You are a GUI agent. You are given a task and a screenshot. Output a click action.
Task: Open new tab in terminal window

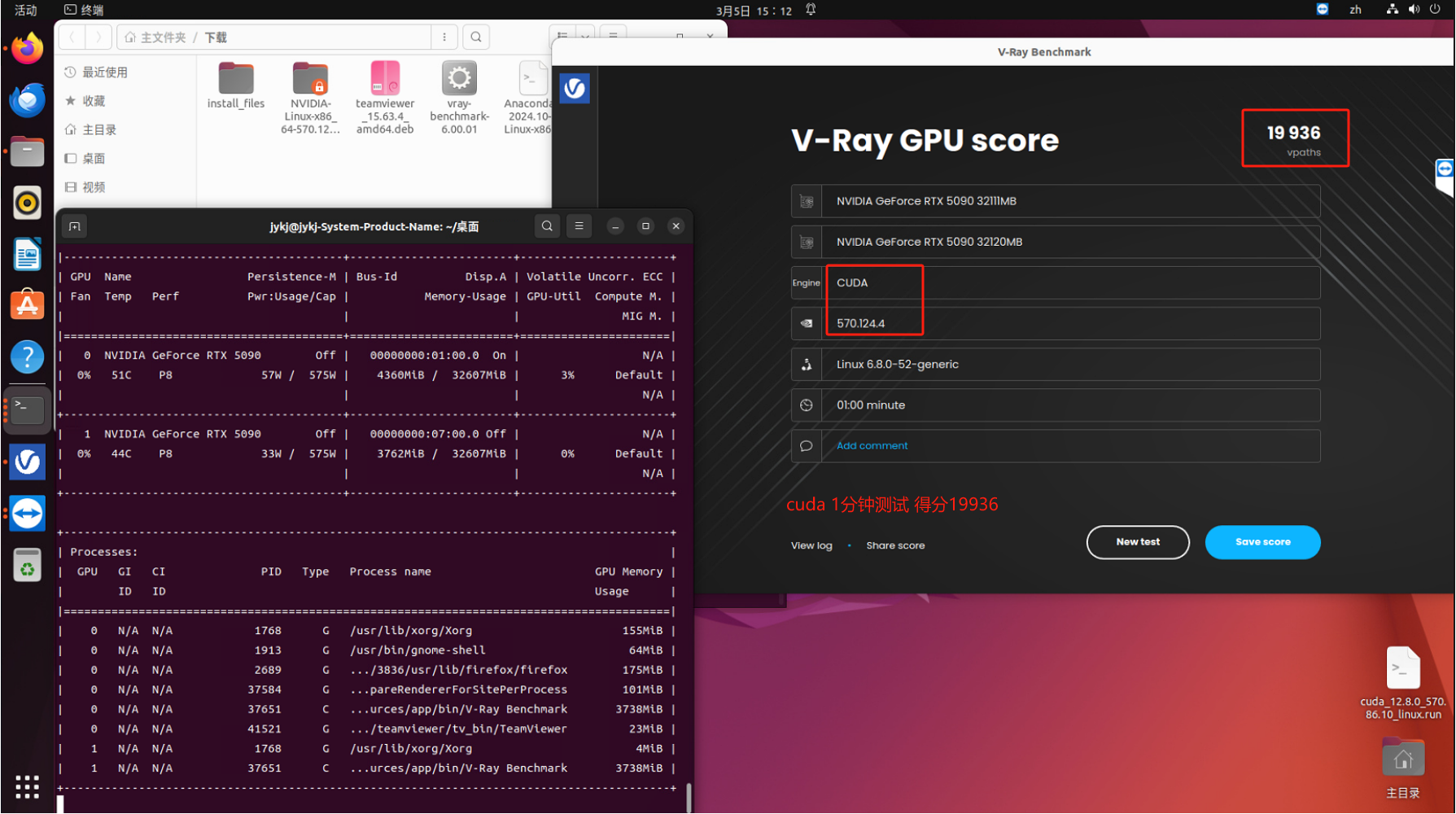75,226
